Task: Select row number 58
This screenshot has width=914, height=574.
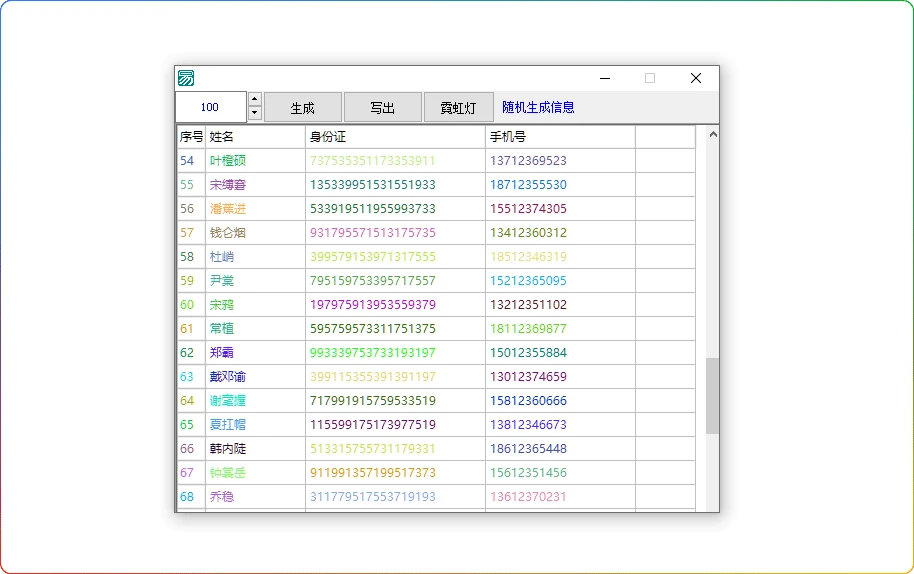Action: [x=191, y=256]
